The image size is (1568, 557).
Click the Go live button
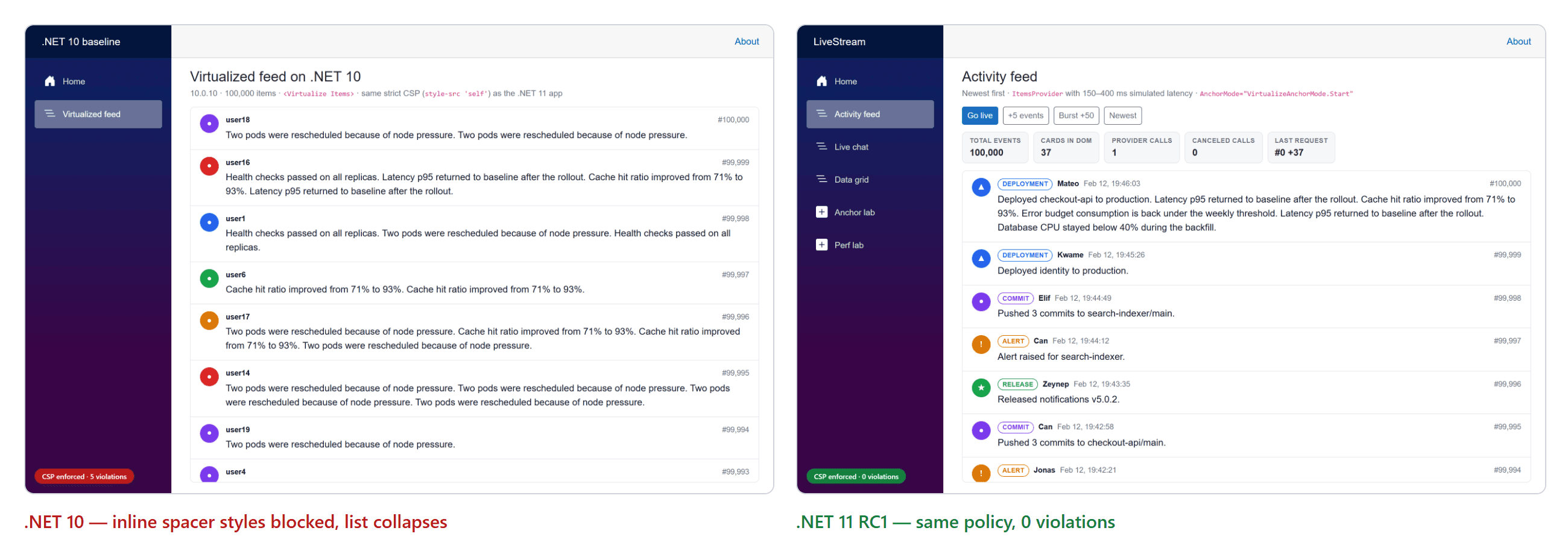tap(979, 115)
